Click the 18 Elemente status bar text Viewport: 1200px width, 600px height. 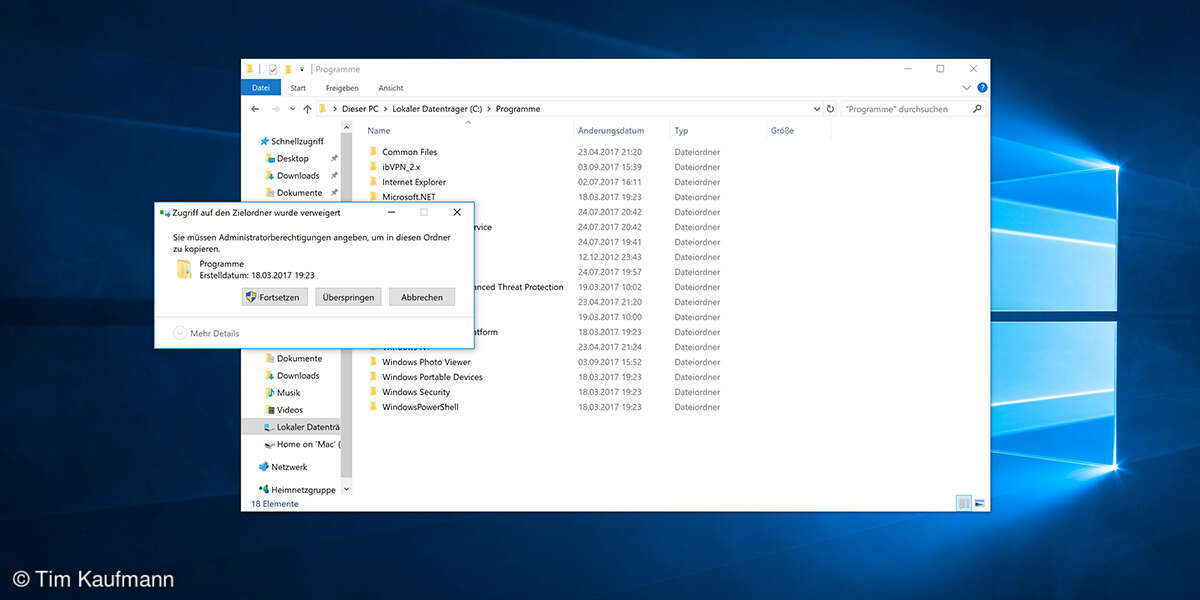point(275,504)
